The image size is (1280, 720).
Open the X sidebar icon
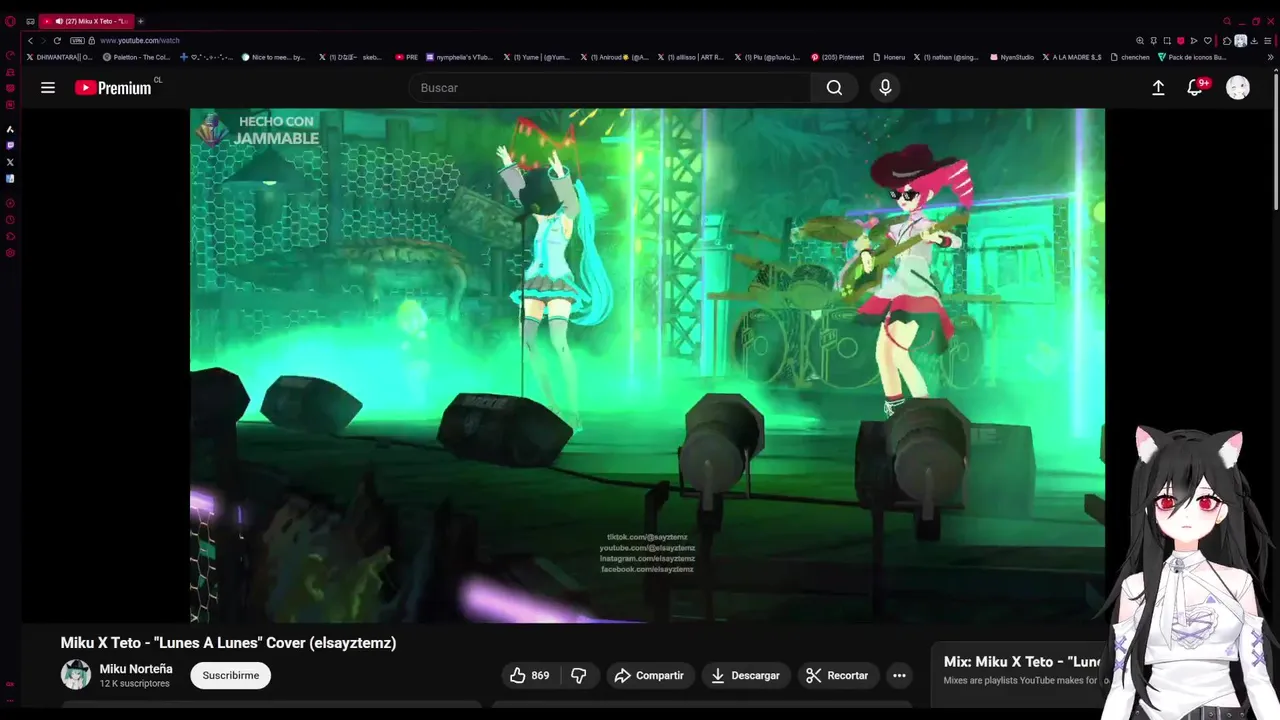10,162
